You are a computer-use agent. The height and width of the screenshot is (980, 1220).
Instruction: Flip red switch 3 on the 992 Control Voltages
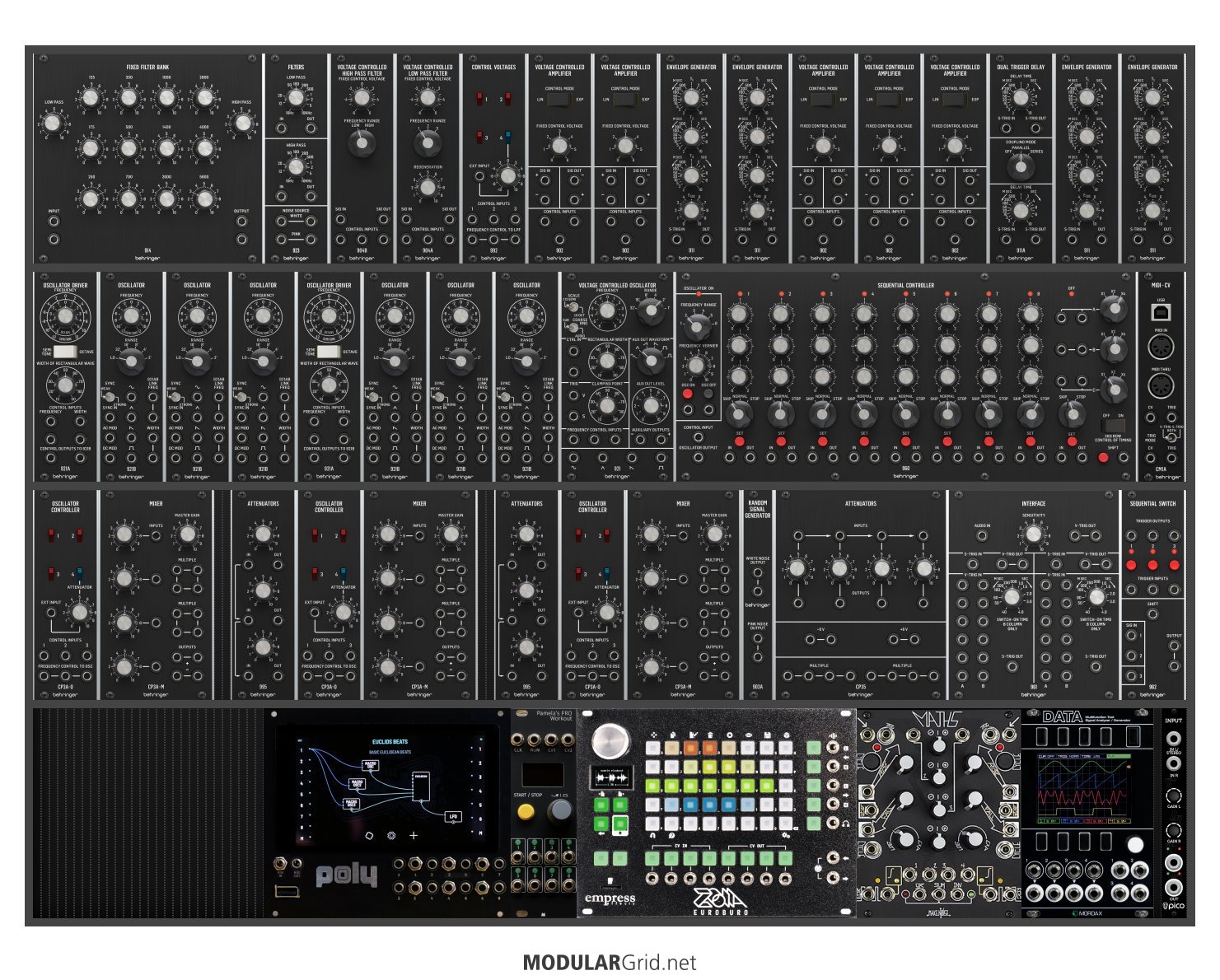[480, 137]
